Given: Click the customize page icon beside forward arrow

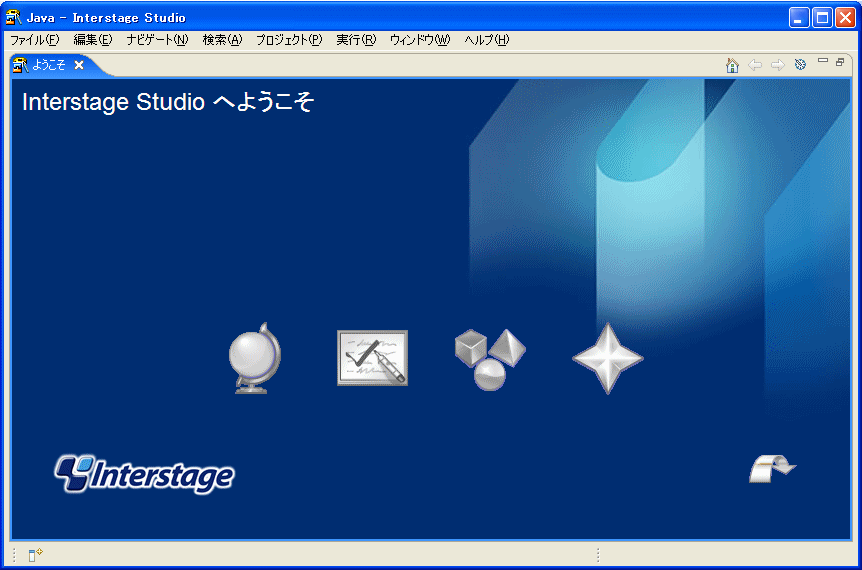Looking at the screenshot, I should [x=800, y=65].
